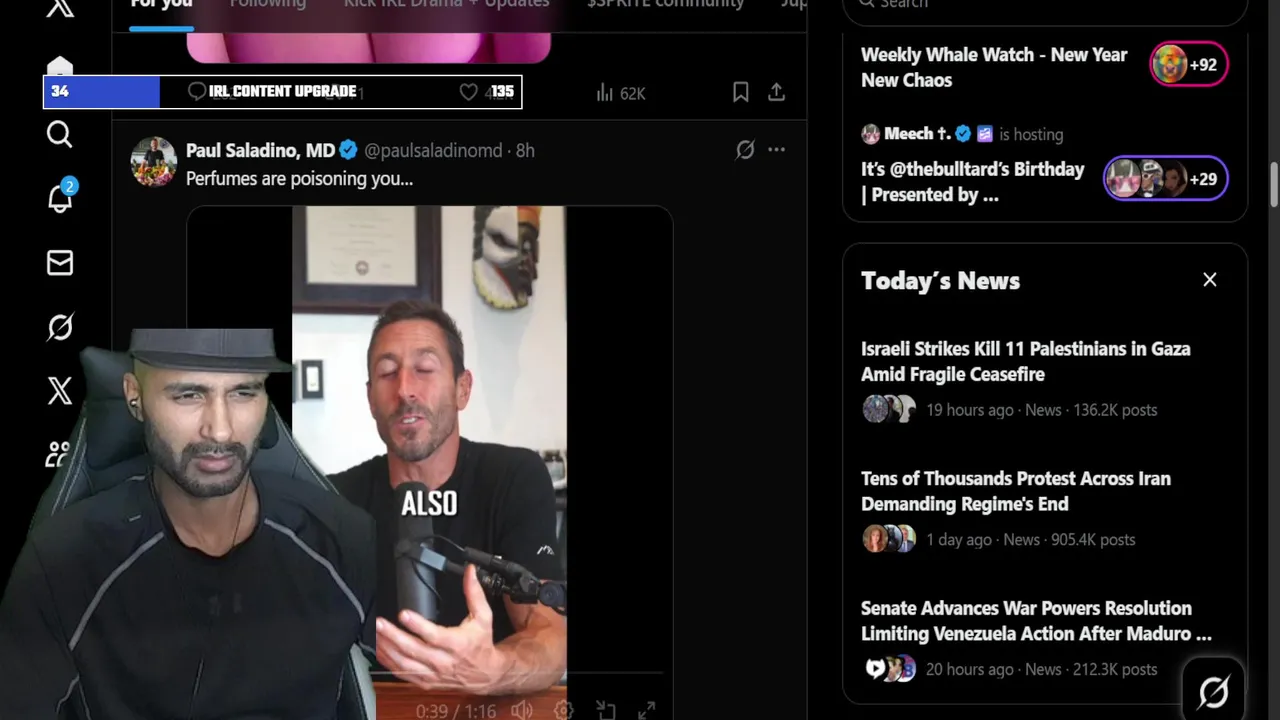Open the floating Grok button at bottom right
The width and height of the screenshot is (1280, 720).
1213,691
